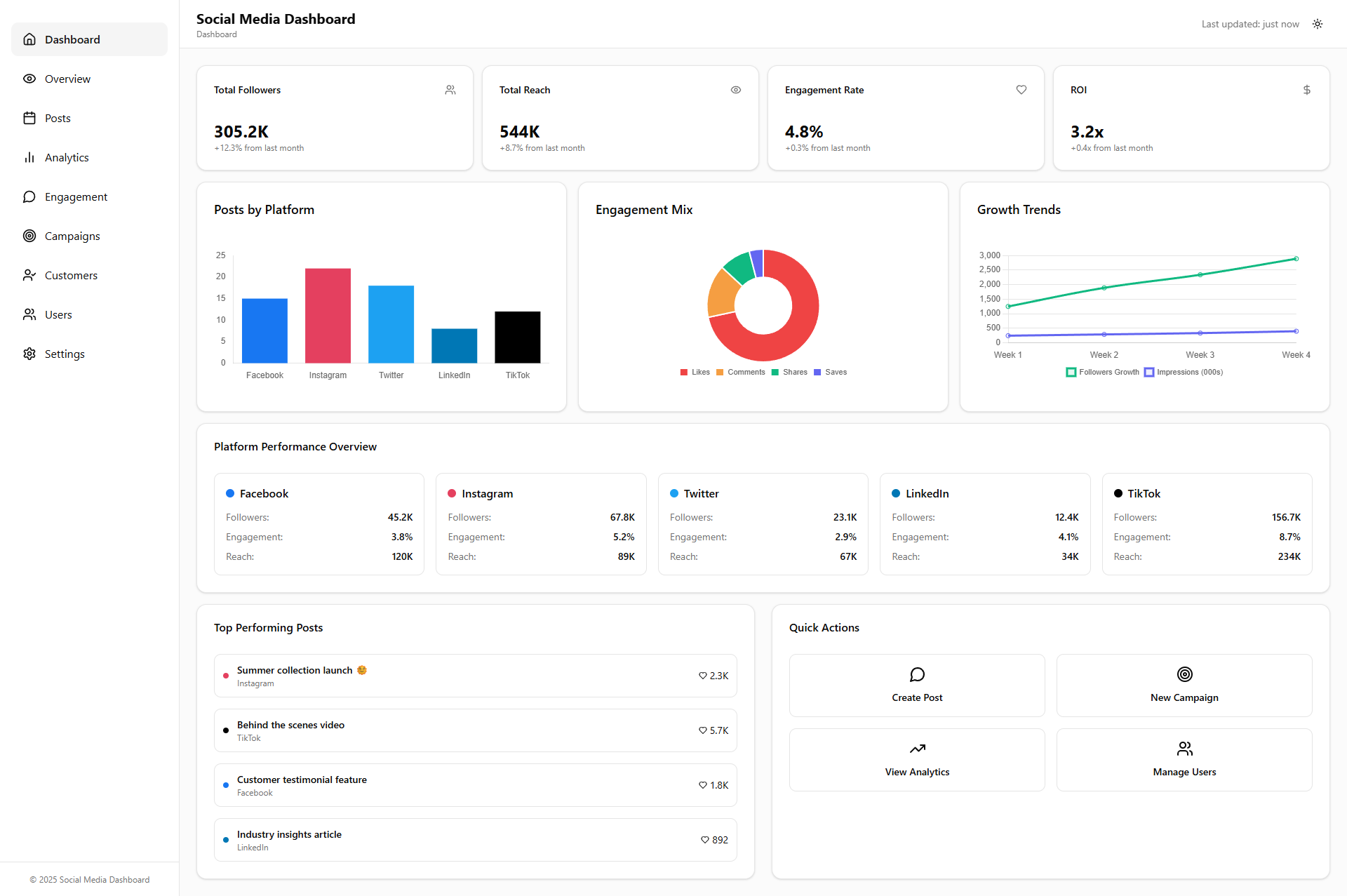The height and width of the screenshot is (896, 1347).
Task: Click the Customers person-check icon in sidebar
Action: pyautogui.click(x=29, y=275)
